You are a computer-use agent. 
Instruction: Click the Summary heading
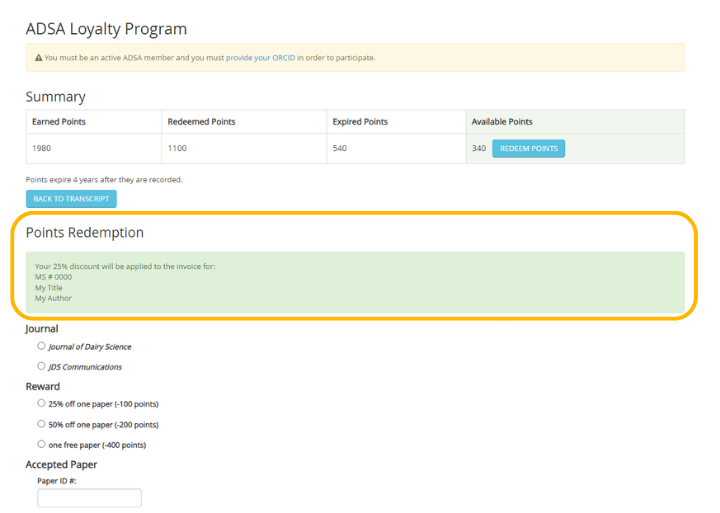click(x=56, y=97)
